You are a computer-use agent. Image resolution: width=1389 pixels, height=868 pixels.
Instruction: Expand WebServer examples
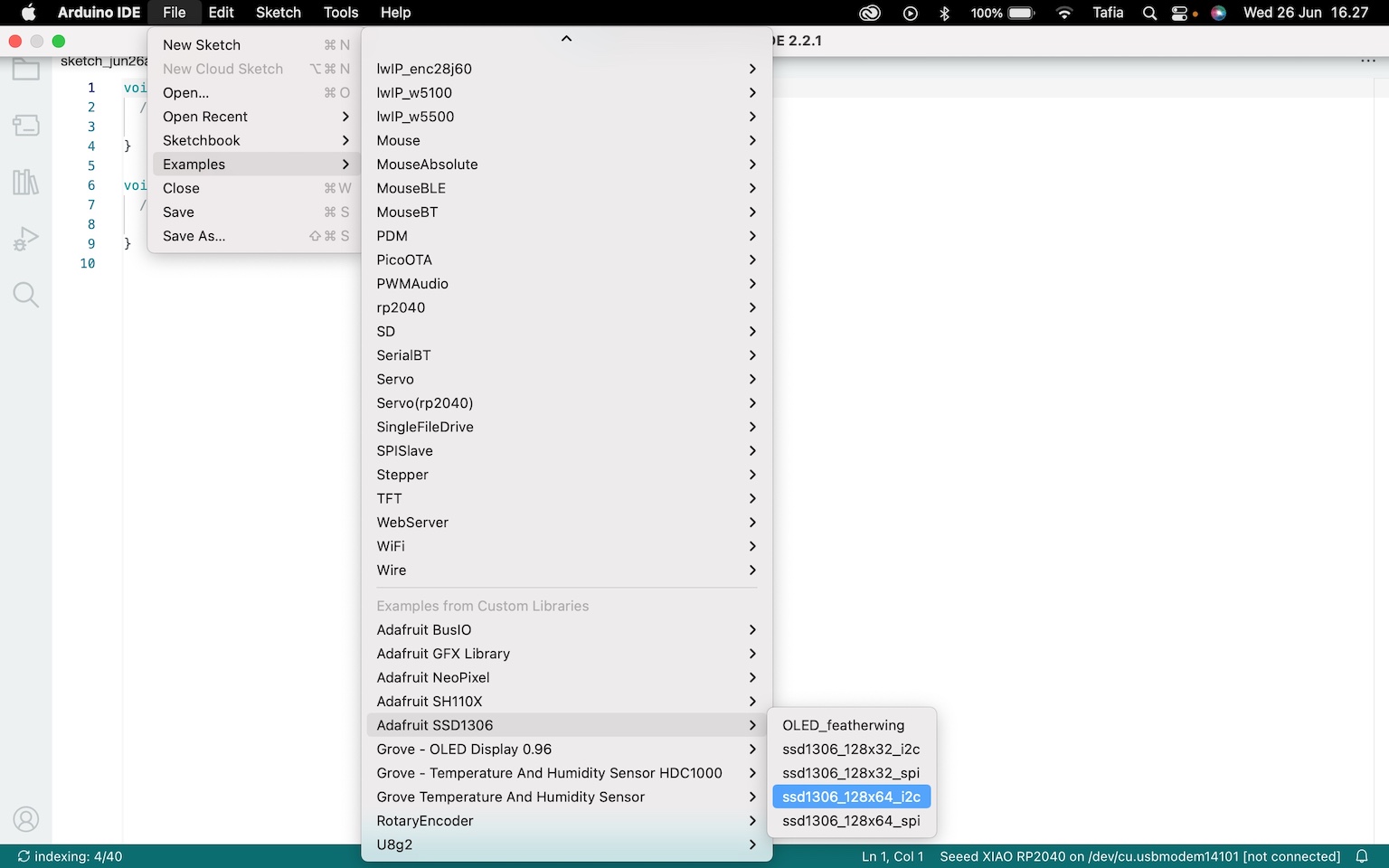click(x=567, y=523)
